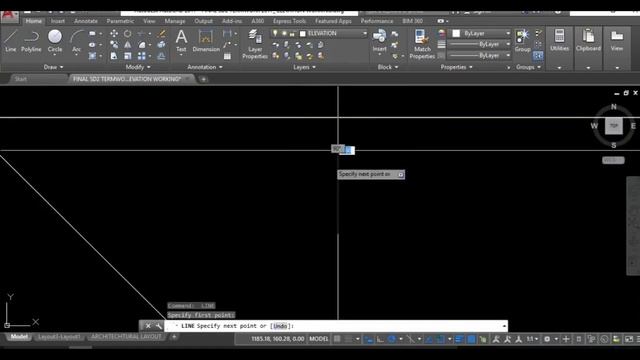Toggle lineweight display in status bar
Viewport: 640px width, 360px height.
(459, 339)
